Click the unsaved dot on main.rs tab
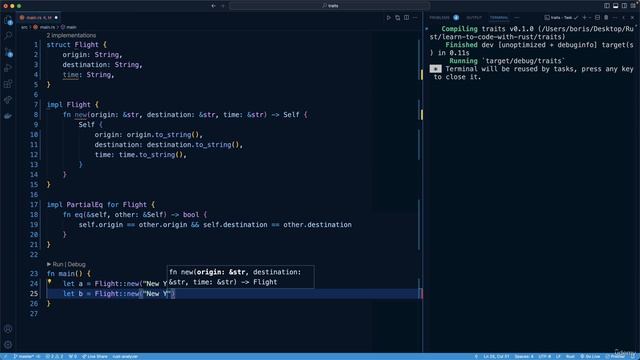Image resolution: width=640 pixels, height=360 pixels. tap(56, 18)
